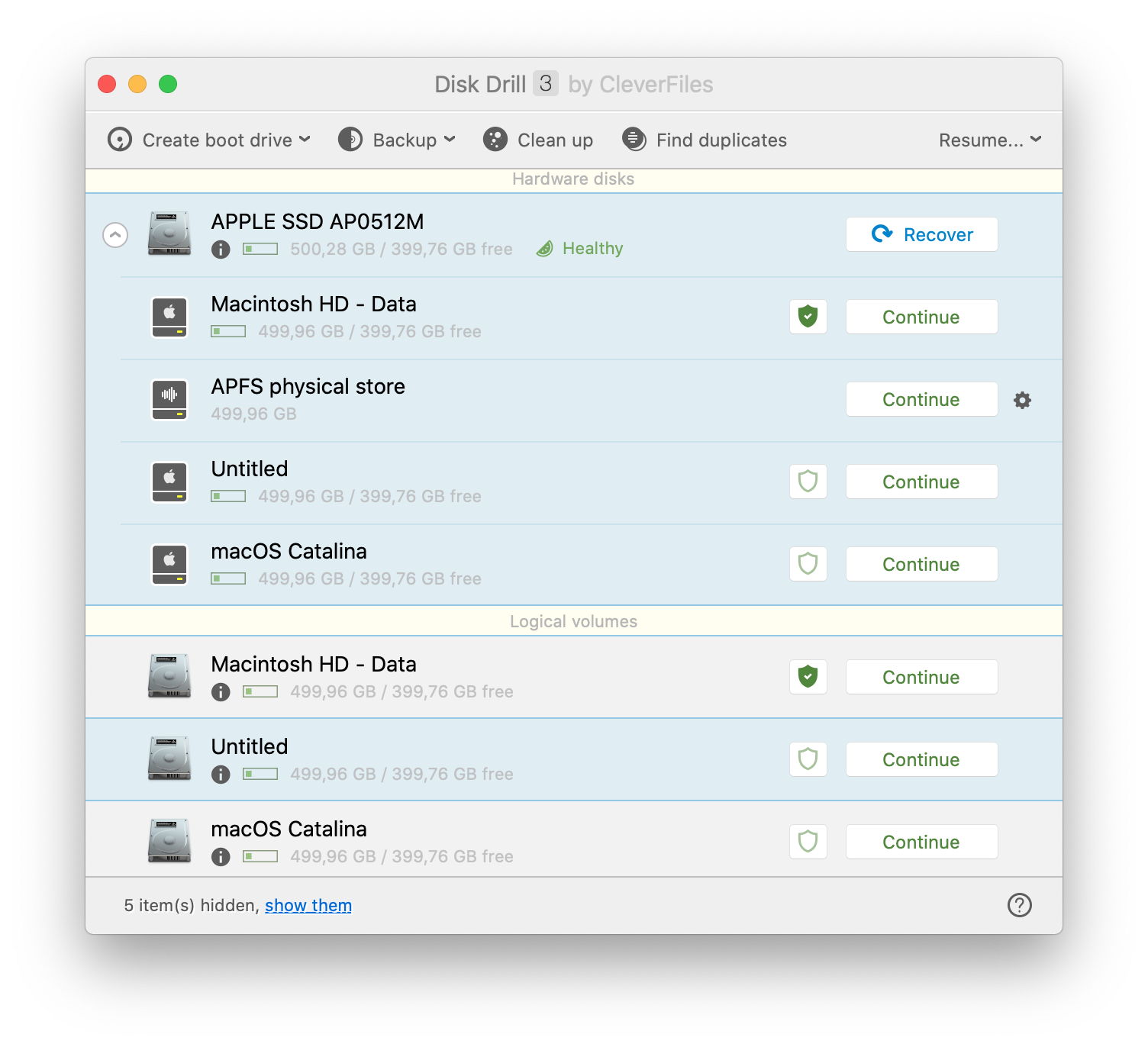Click the Hardware disks section header
This screenshot has height=1047, width=1148.
coord(574,180)
